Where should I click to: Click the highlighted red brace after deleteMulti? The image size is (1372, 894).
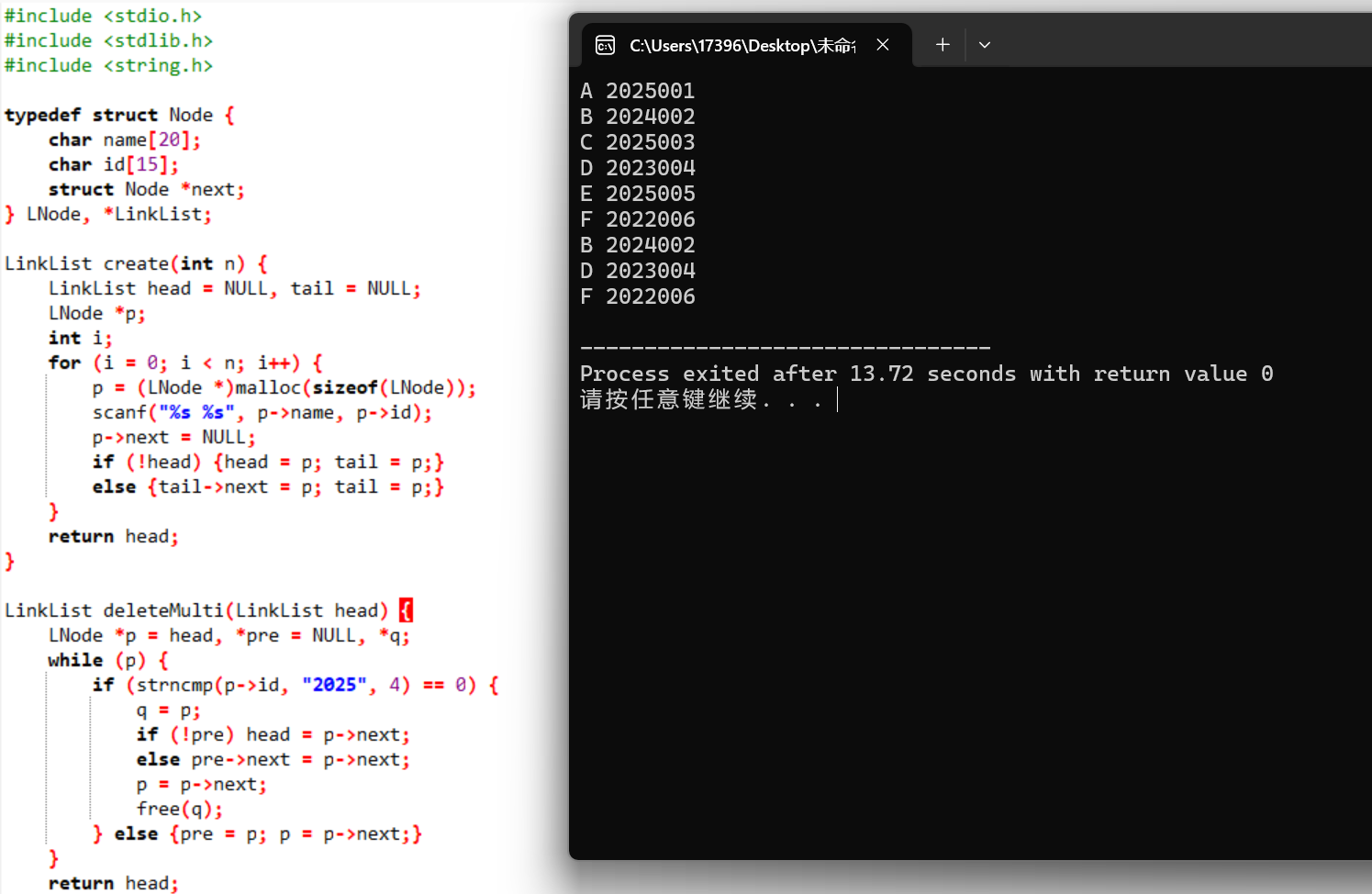point(406,610)
